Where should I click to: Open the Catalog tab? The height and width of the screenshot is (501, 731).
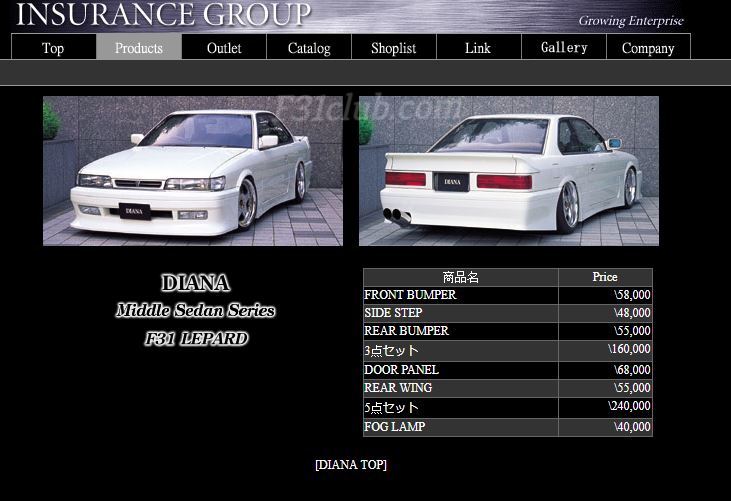[309, 47]
